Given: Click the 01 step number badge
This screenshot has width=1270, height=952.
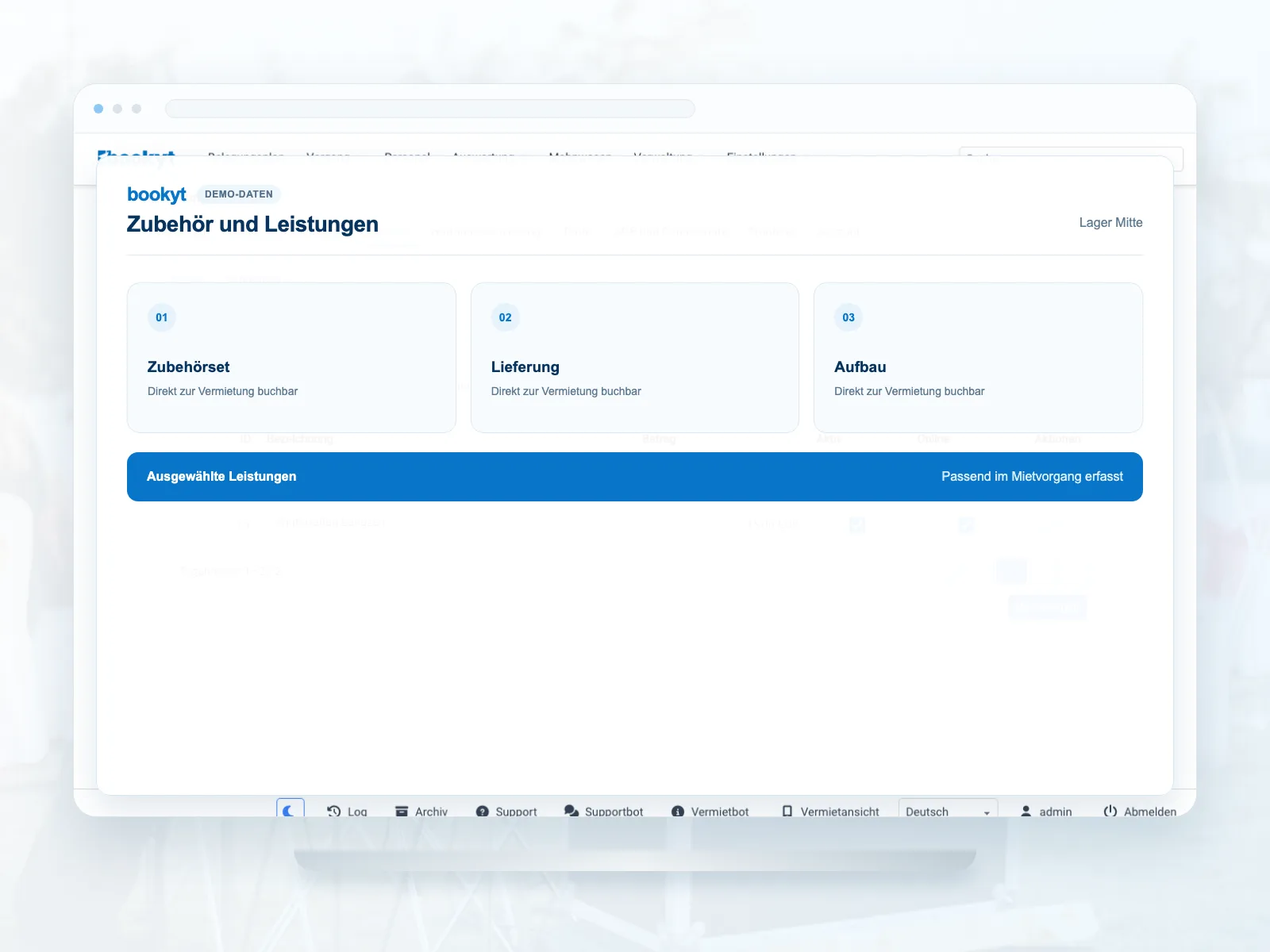Looking at the screenshot, I should coord(162,317).
